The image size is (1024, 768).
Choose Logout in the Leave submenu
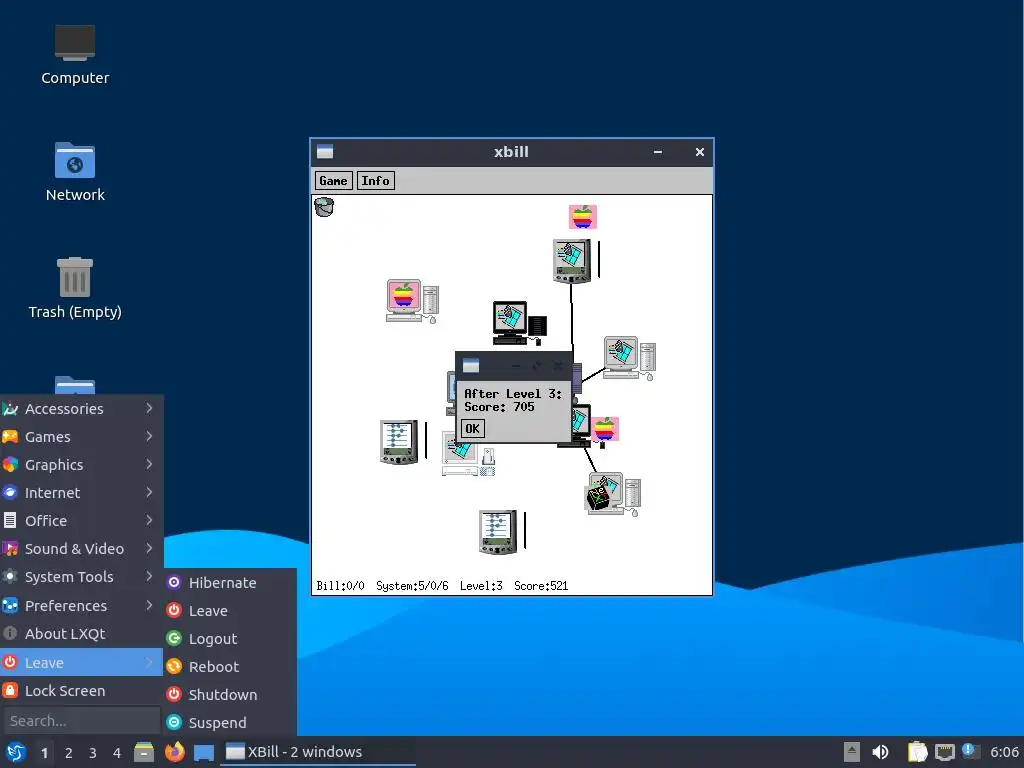(231, 639)
